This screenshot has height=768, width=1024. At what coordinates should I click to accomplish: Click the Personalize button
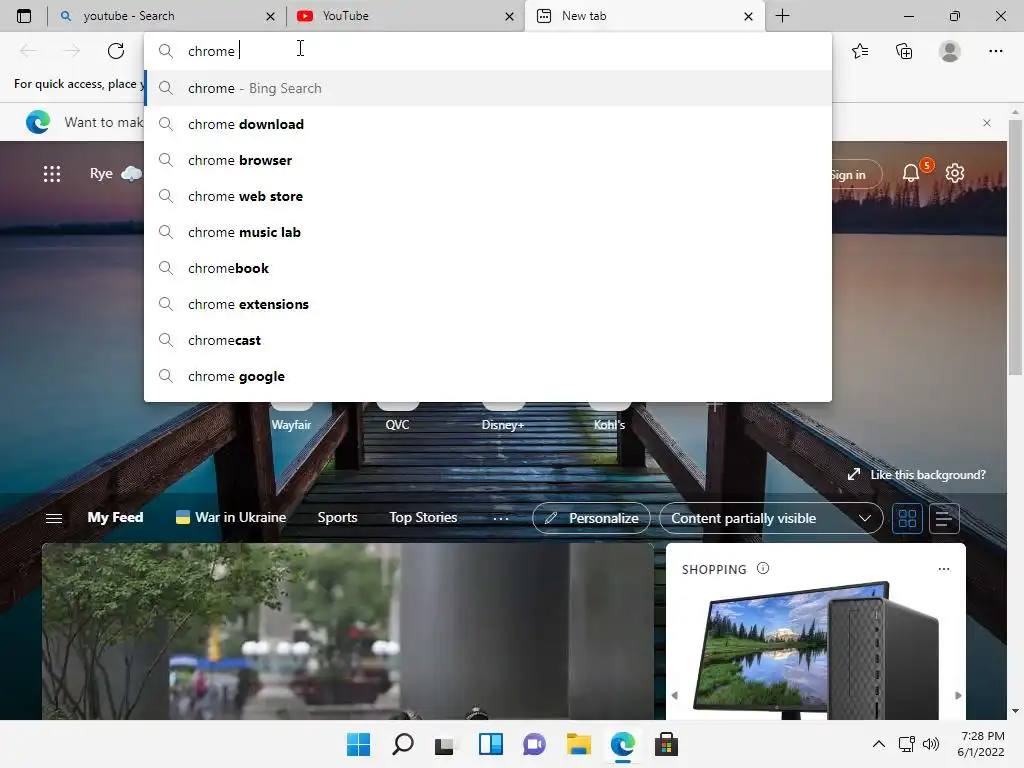click(591, 519)
